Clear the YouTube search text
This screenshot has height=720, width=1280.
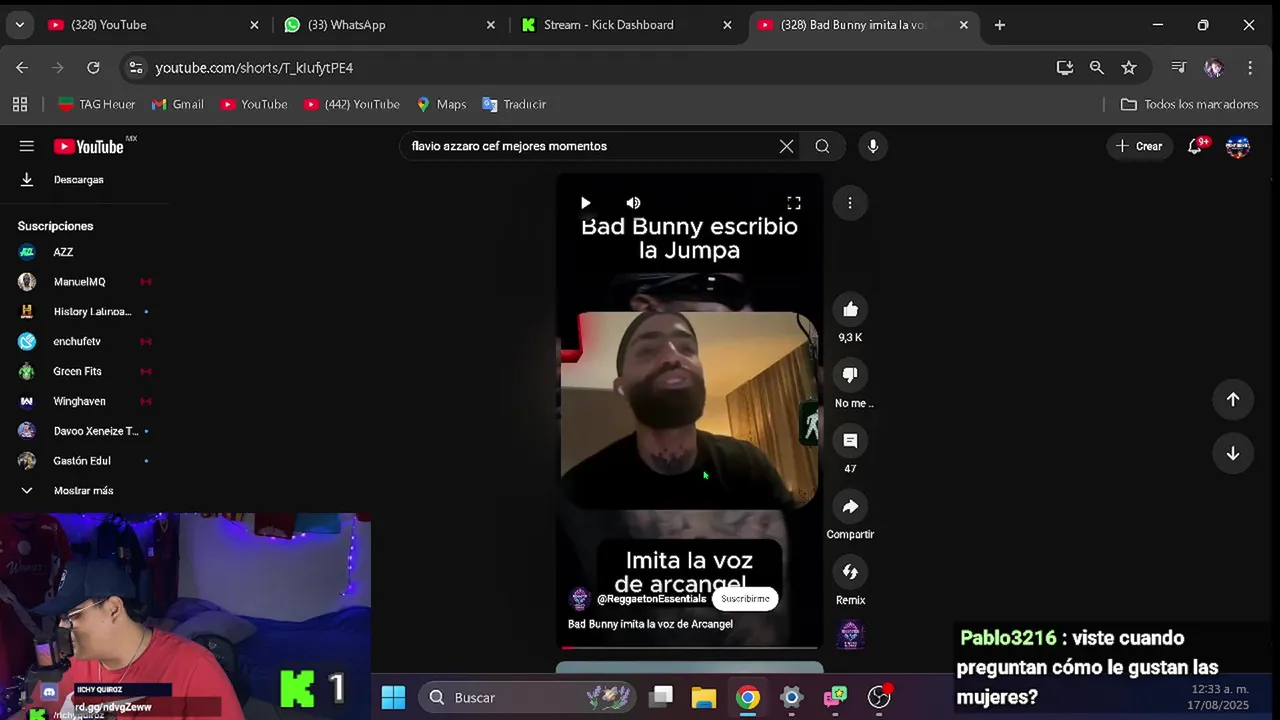(x=786, y=146)
